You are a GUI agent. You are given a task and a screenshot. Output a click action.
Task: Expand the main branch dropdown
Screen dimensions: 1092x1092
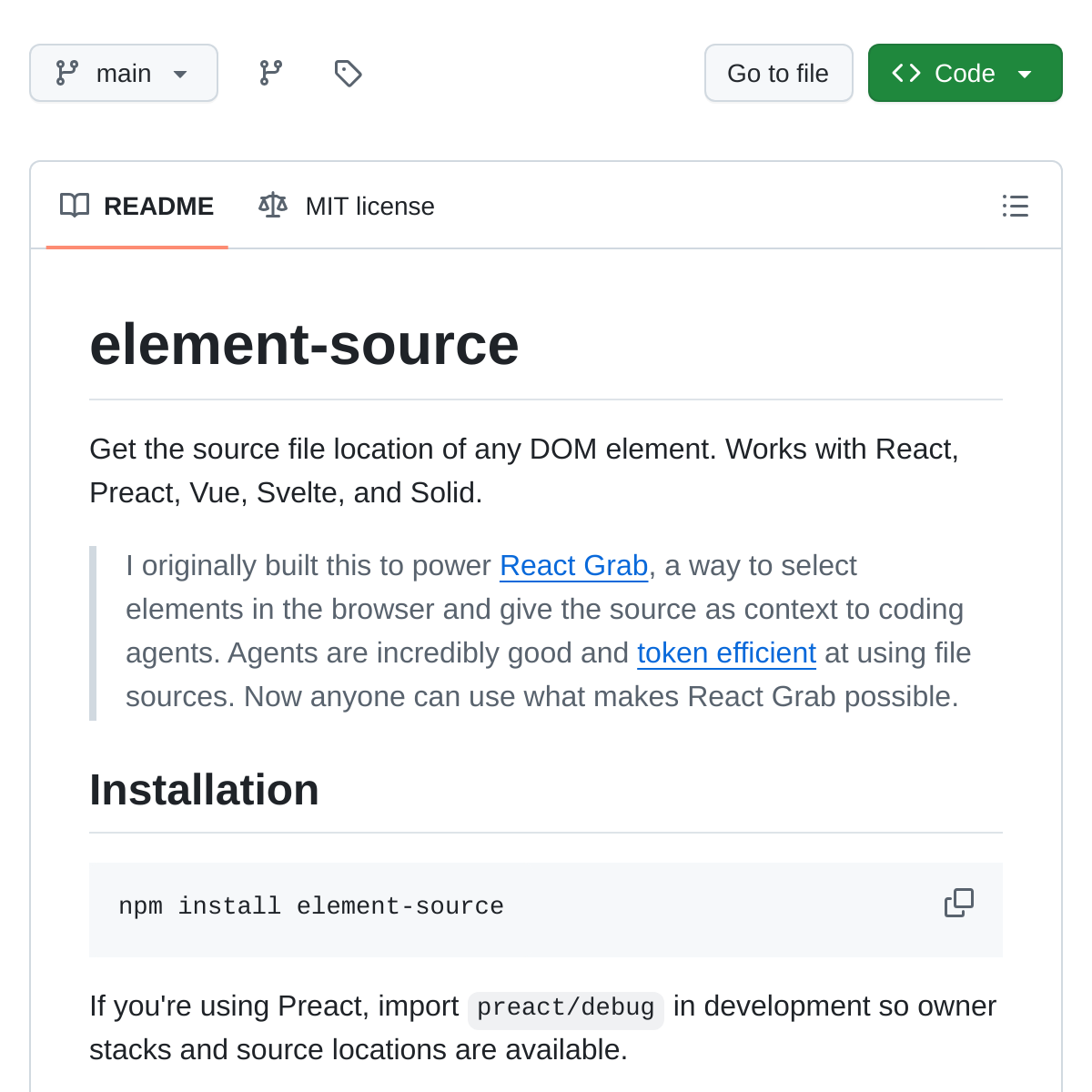[x=124, y=73]
